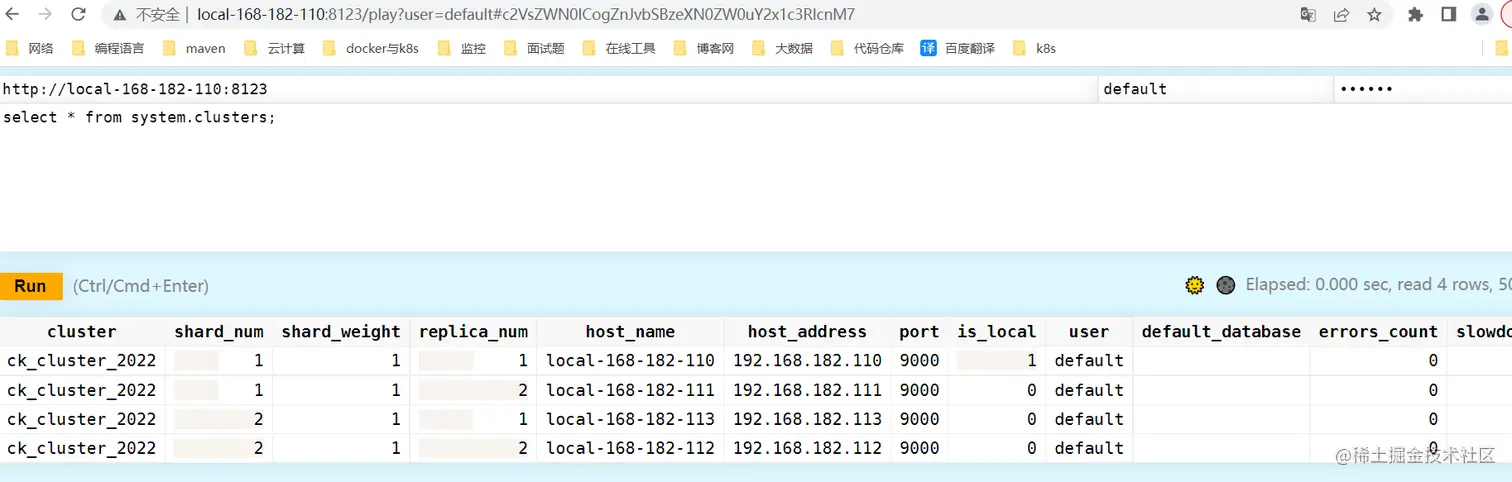Switch to light theme sun icon
The width and height of the screenshot is (1512, 482).
coord(1194,286)
